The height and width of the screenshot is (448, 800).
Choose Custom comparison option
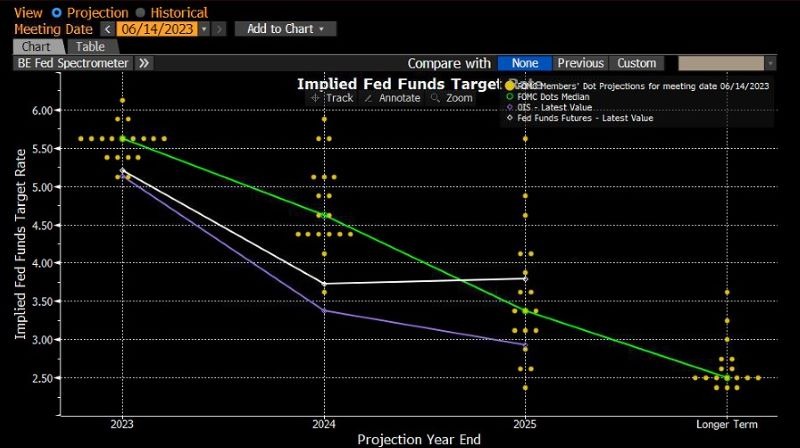click(636, 63)
